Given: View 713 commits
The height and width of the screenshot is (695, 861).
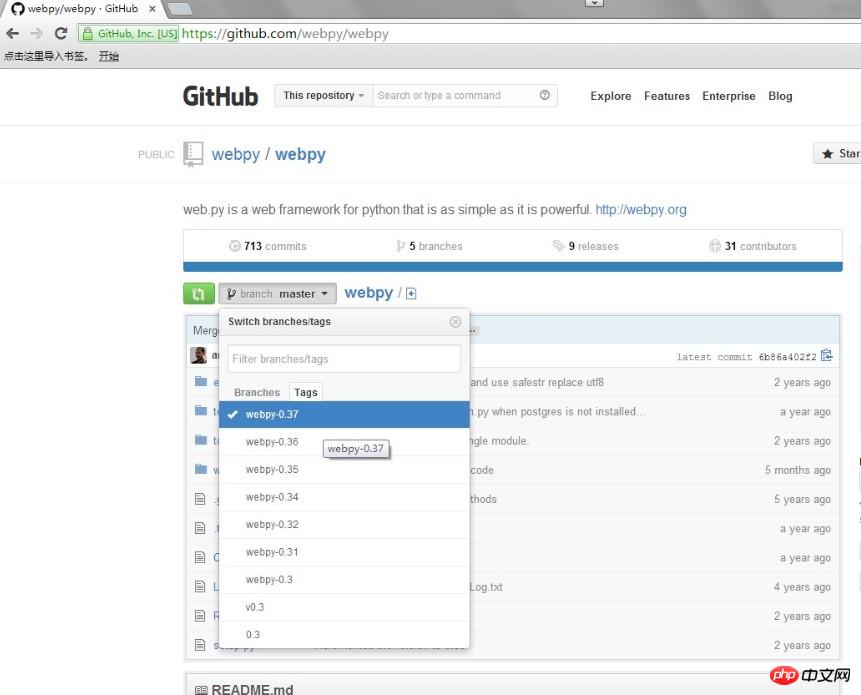Looking at the screenshot, I should 268,246.
